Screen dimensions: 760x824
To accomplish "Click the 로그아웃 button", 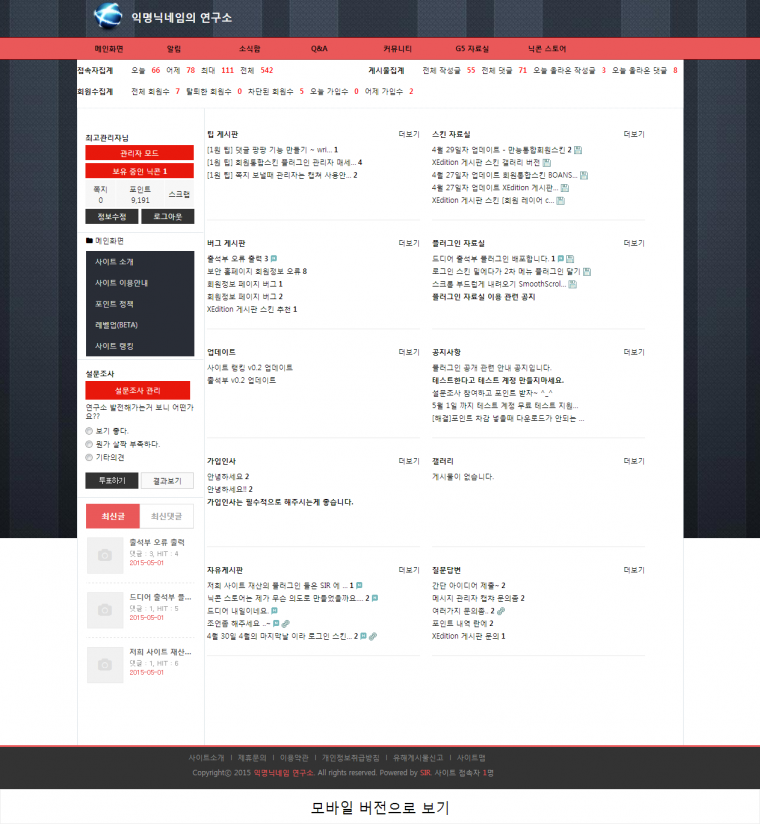I will pyautogui.click(x=168, y=217).
